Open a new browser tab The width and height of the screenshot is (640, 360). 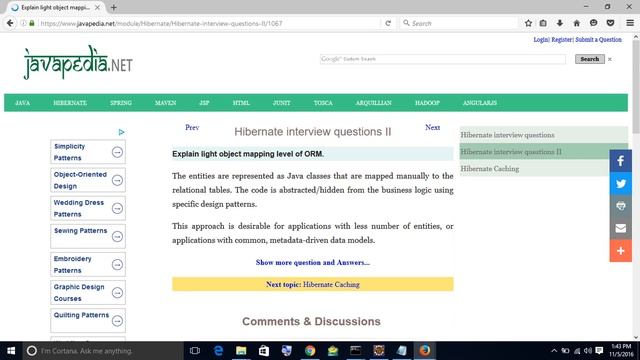pos(113,7)
